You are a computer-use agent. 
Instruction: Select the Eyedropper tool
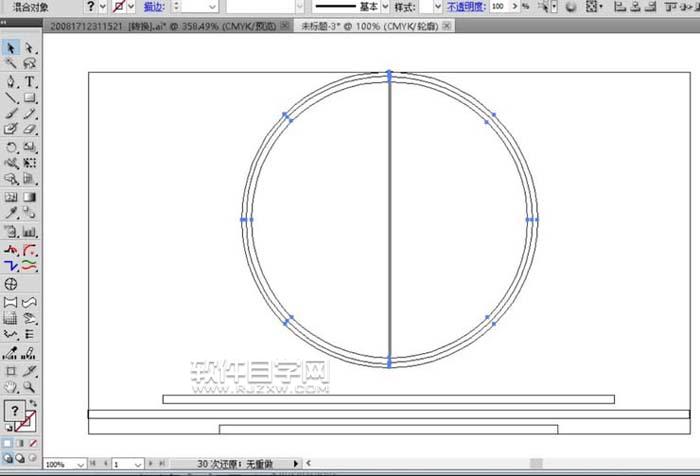click(11, 213)
